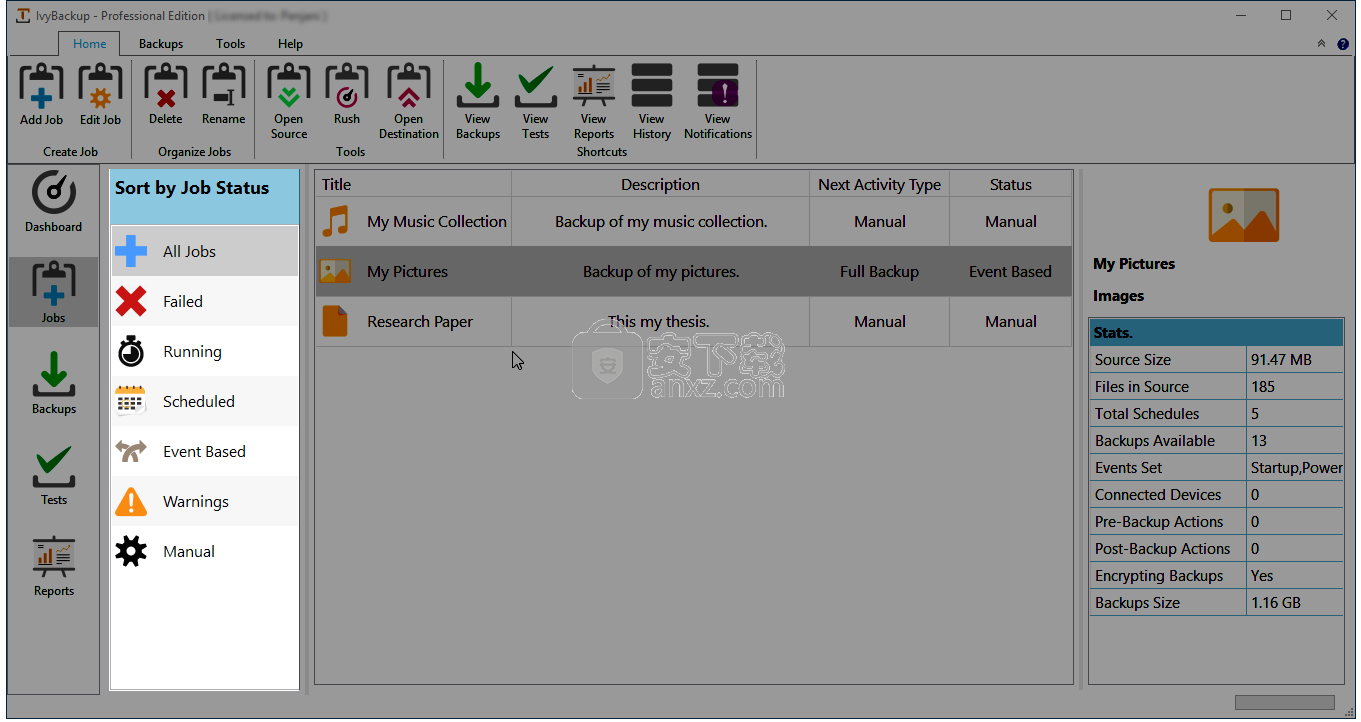1361x722 pixels.
Task: Open Backups in the left sidebar
Action: coord(54,383)
